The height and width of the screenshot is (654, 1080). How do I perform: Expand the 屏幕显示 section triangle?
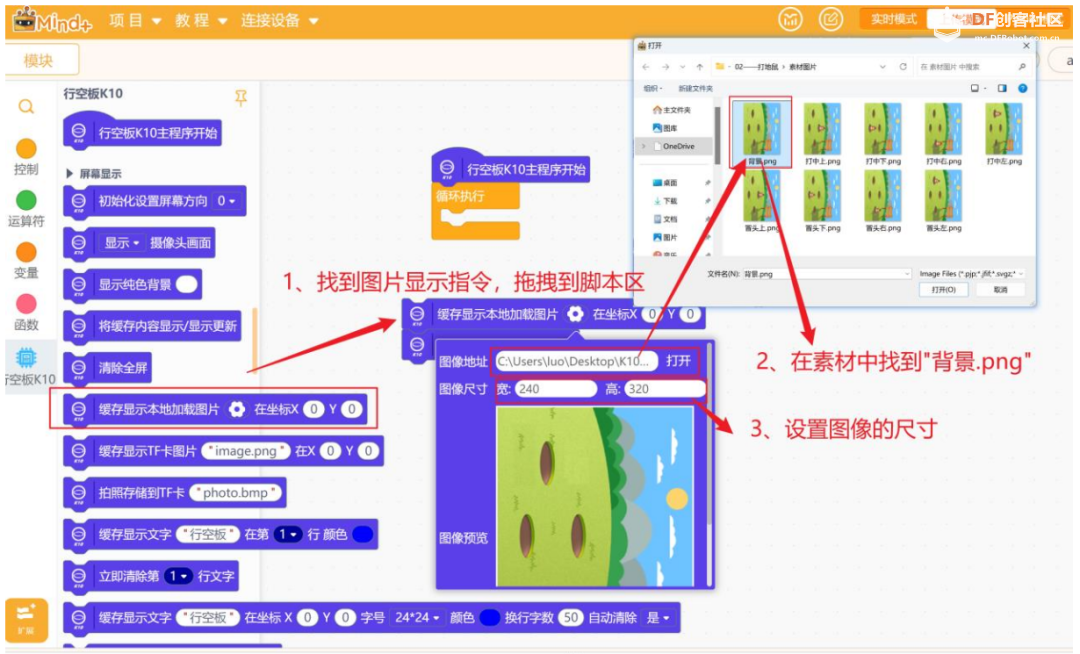(69, 173)
